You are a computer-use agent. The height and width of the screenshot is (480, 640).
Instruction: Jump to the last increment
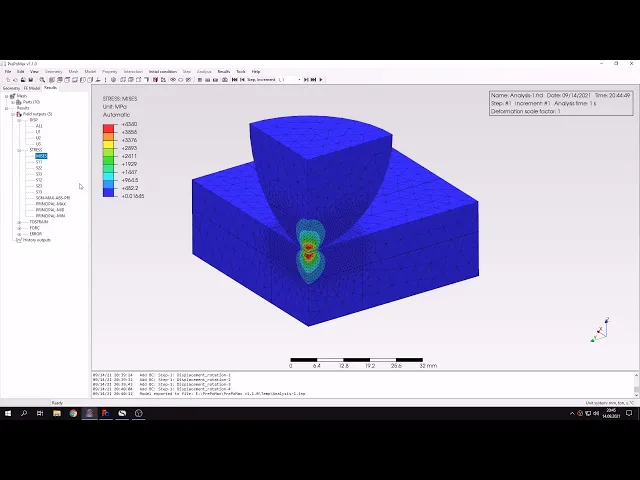(313, 80)
